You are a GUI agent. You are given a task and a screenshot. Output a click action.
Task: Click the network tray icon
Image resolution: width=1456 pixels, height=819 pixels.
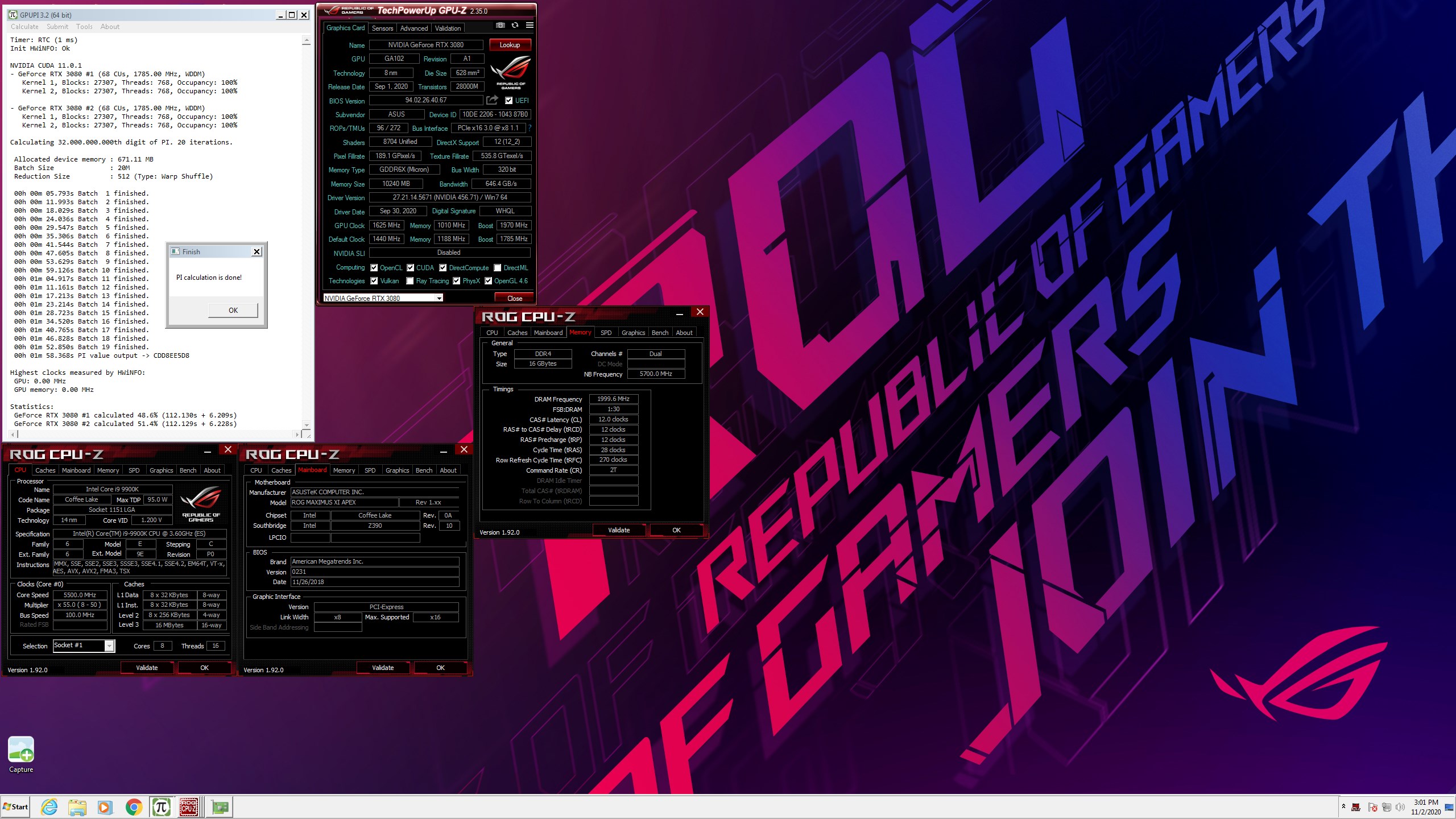coord(1386,807)
